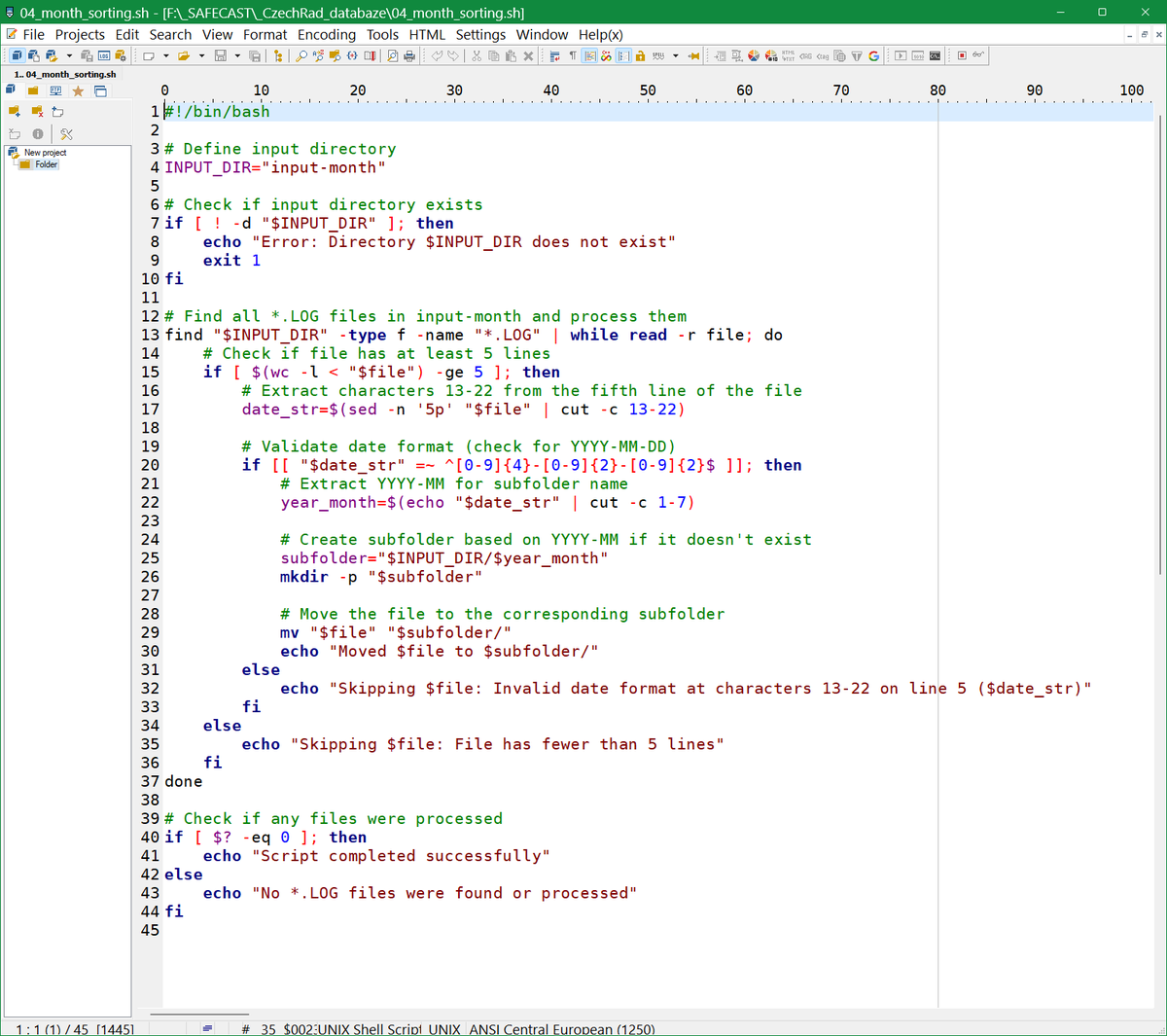The height and width of the screenshot is (1036, 1167).
Task: Open the Settings menu
Action: (x=480, y=34)
